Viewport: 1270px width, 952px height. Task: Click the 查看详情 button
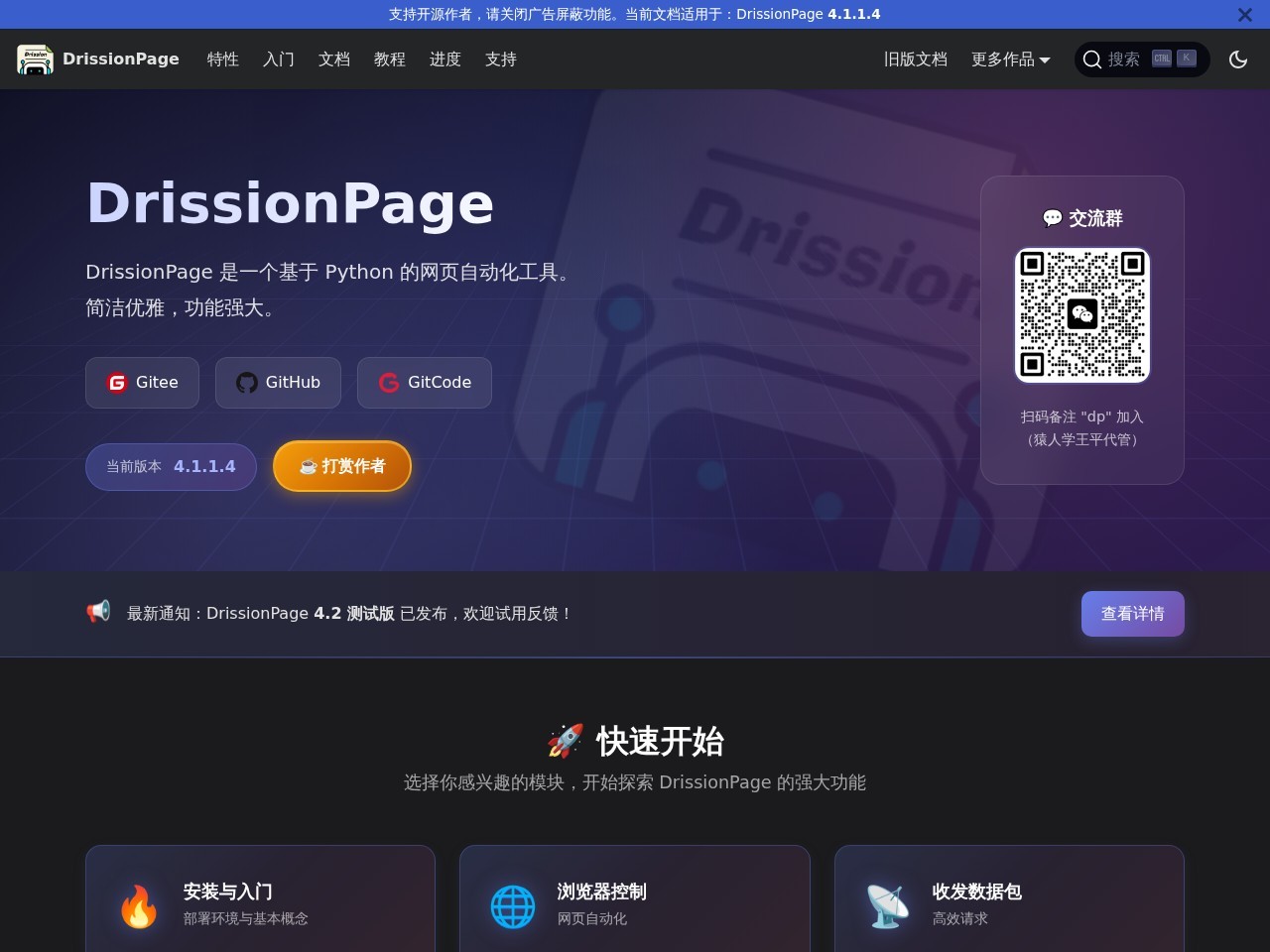1133,614
